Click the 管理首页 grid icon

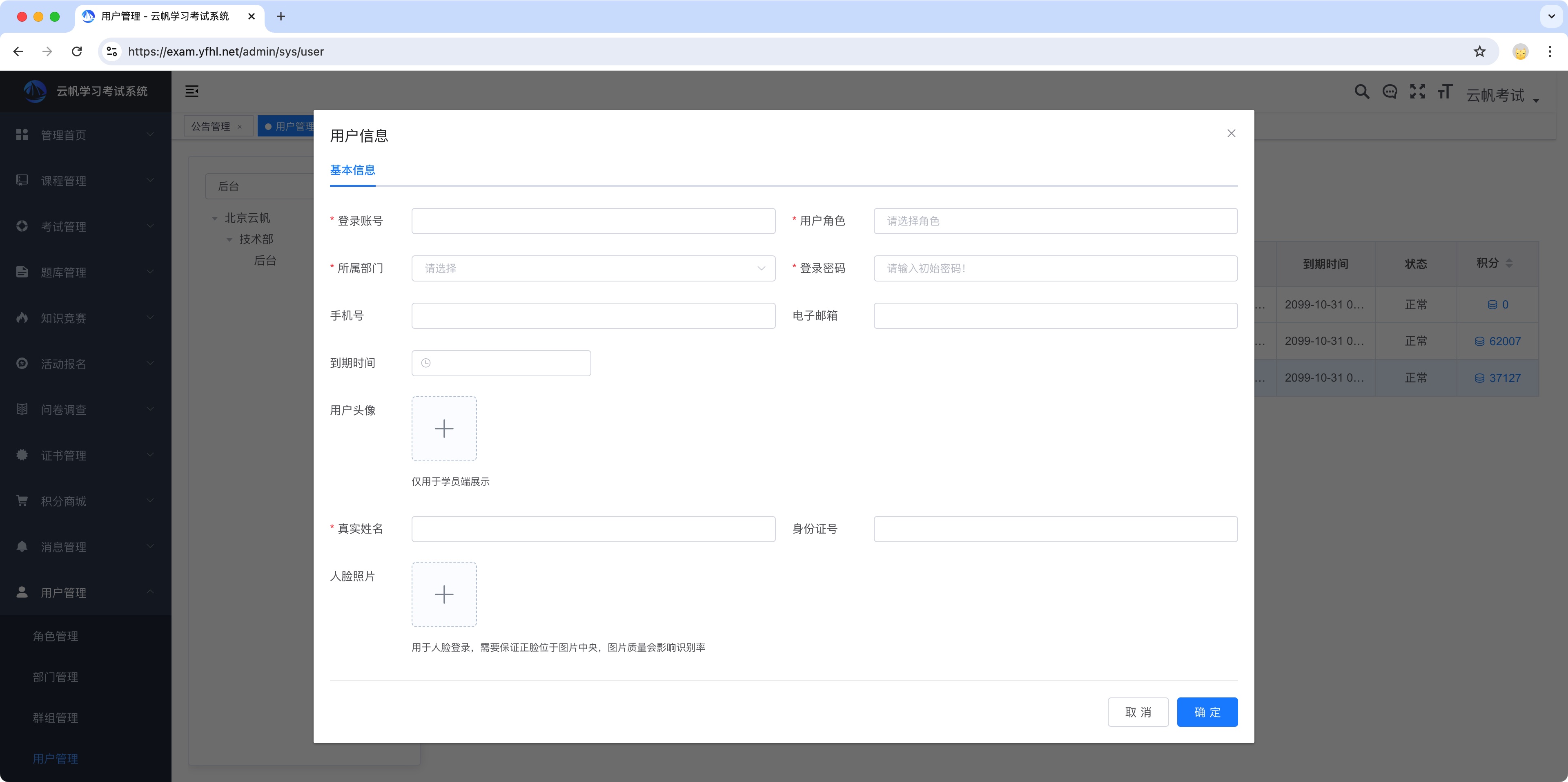pos(22,134)
